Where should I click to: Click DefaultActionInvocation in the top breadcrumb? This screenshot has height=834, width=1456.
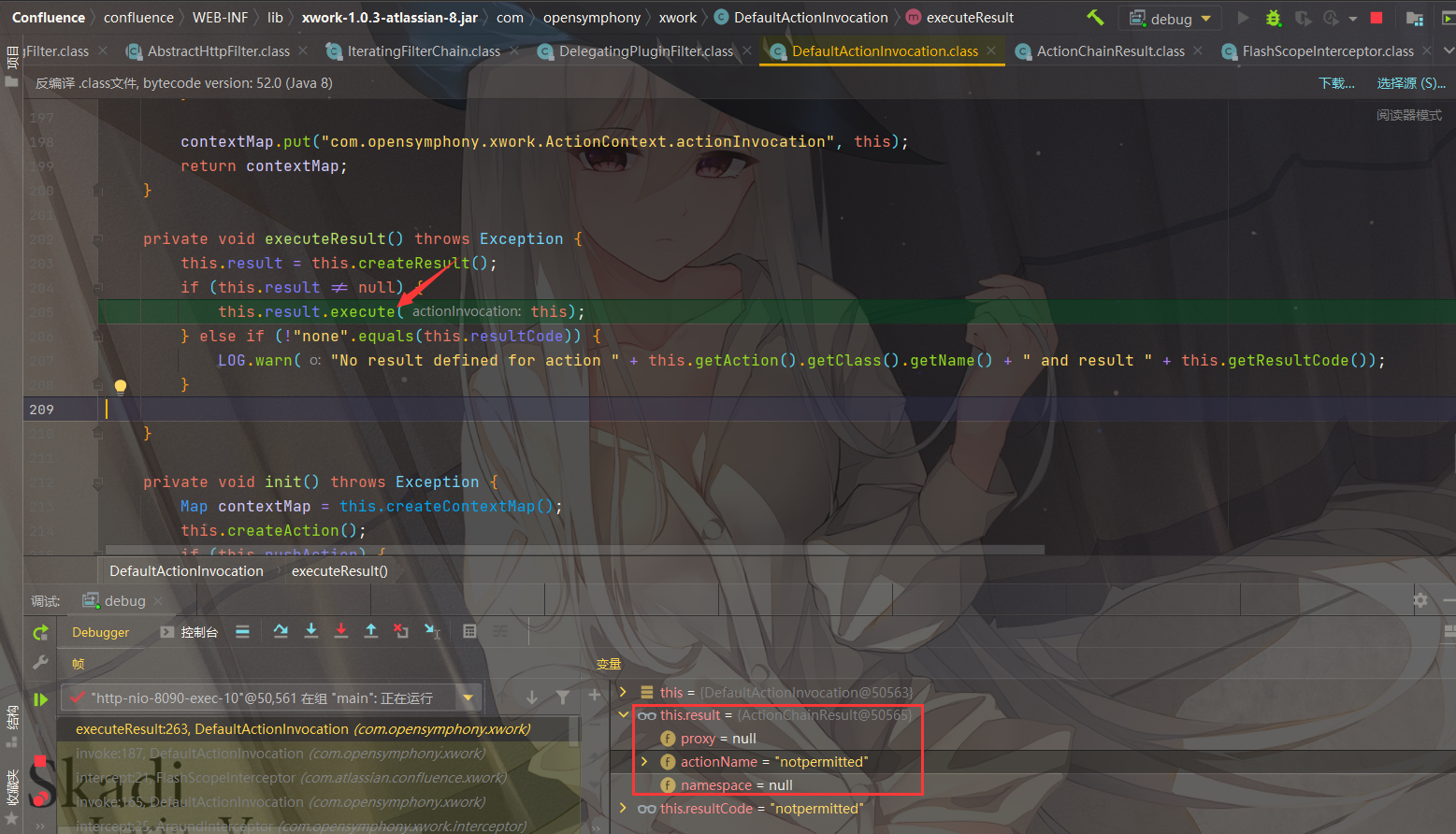pos(811,18)
